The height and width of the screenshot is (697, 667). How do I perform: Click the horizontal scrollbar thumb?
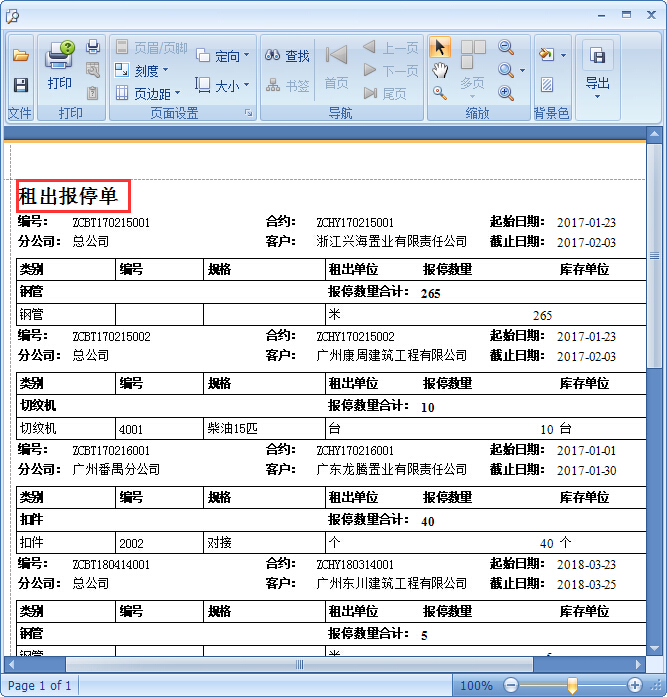(x=298, y=664)
